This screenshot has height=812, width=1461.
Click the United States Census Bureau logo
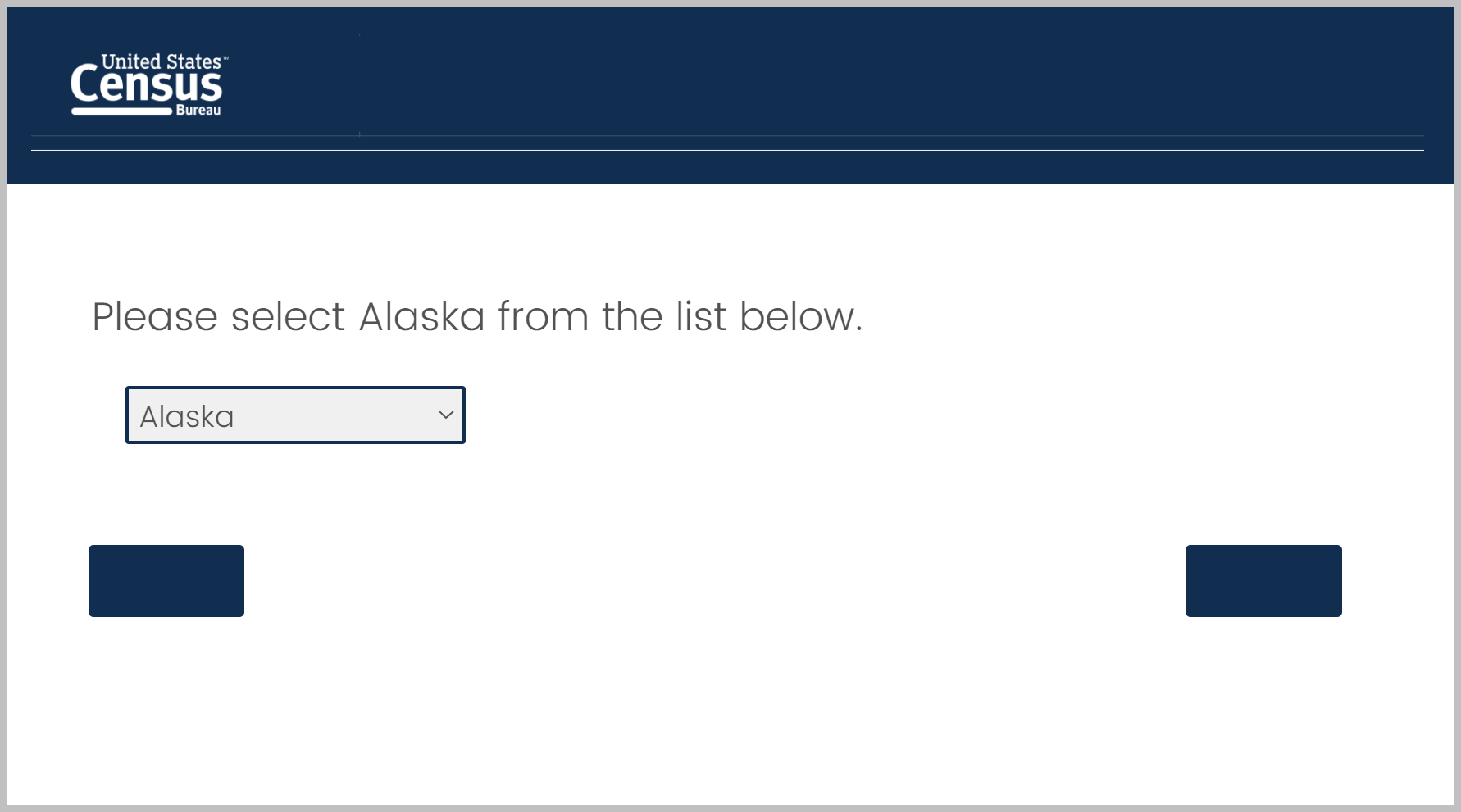(148, 84)
